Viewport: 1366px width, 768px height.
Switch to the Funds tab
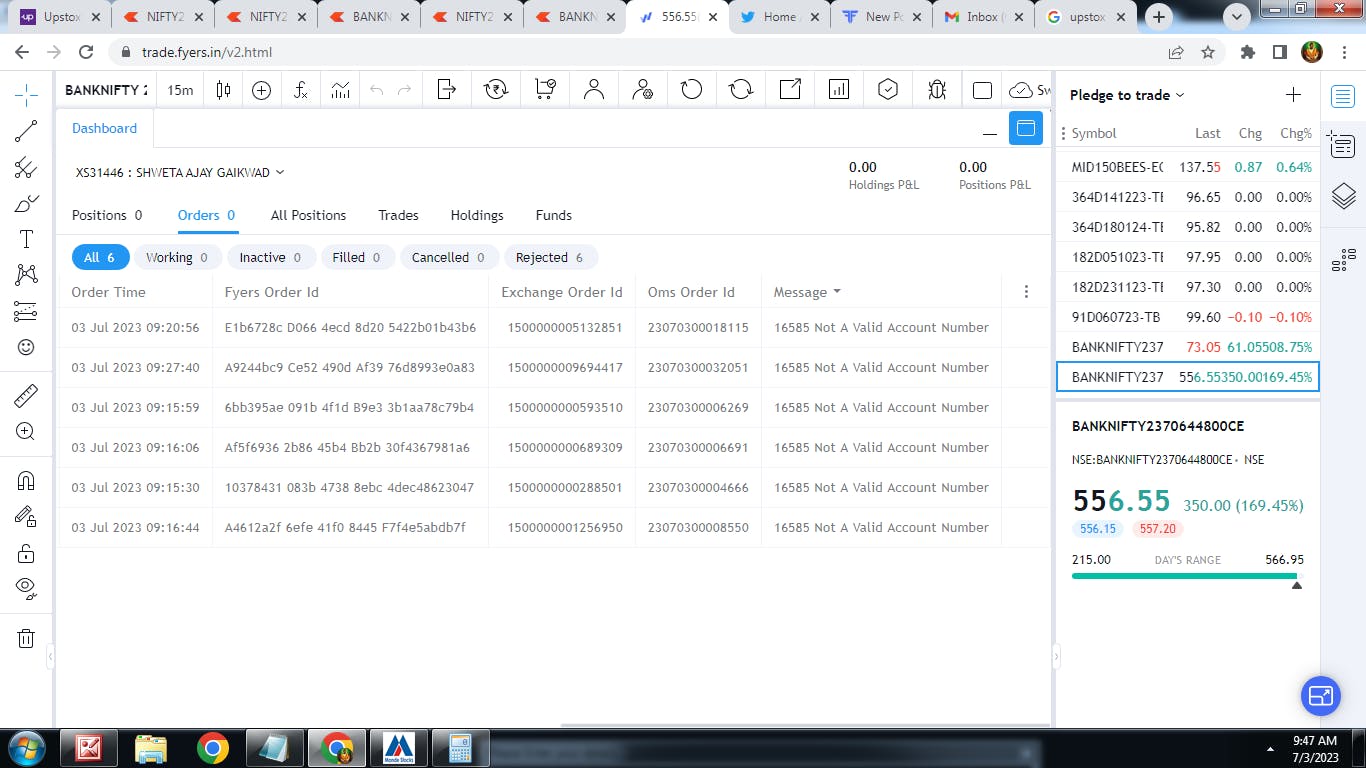tap(554, 215)
